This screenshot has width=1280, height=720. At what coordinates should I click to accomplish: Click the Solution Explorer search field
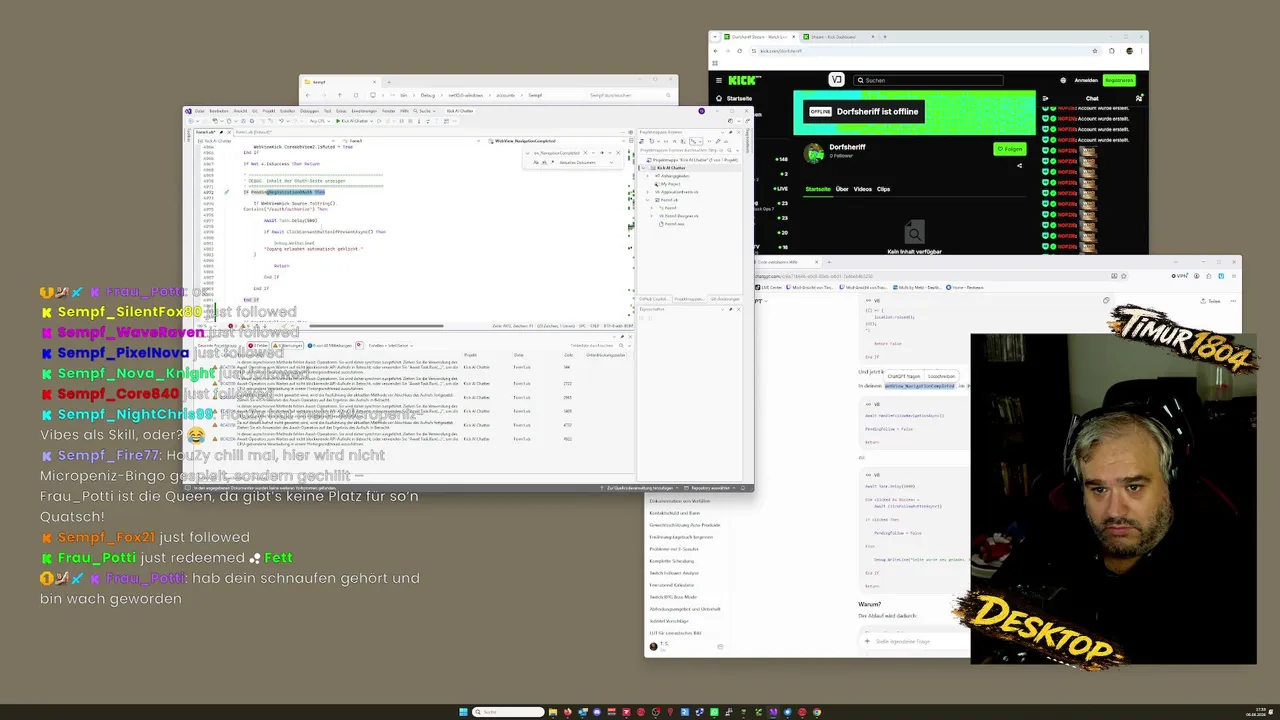click(x=688, y=152)
